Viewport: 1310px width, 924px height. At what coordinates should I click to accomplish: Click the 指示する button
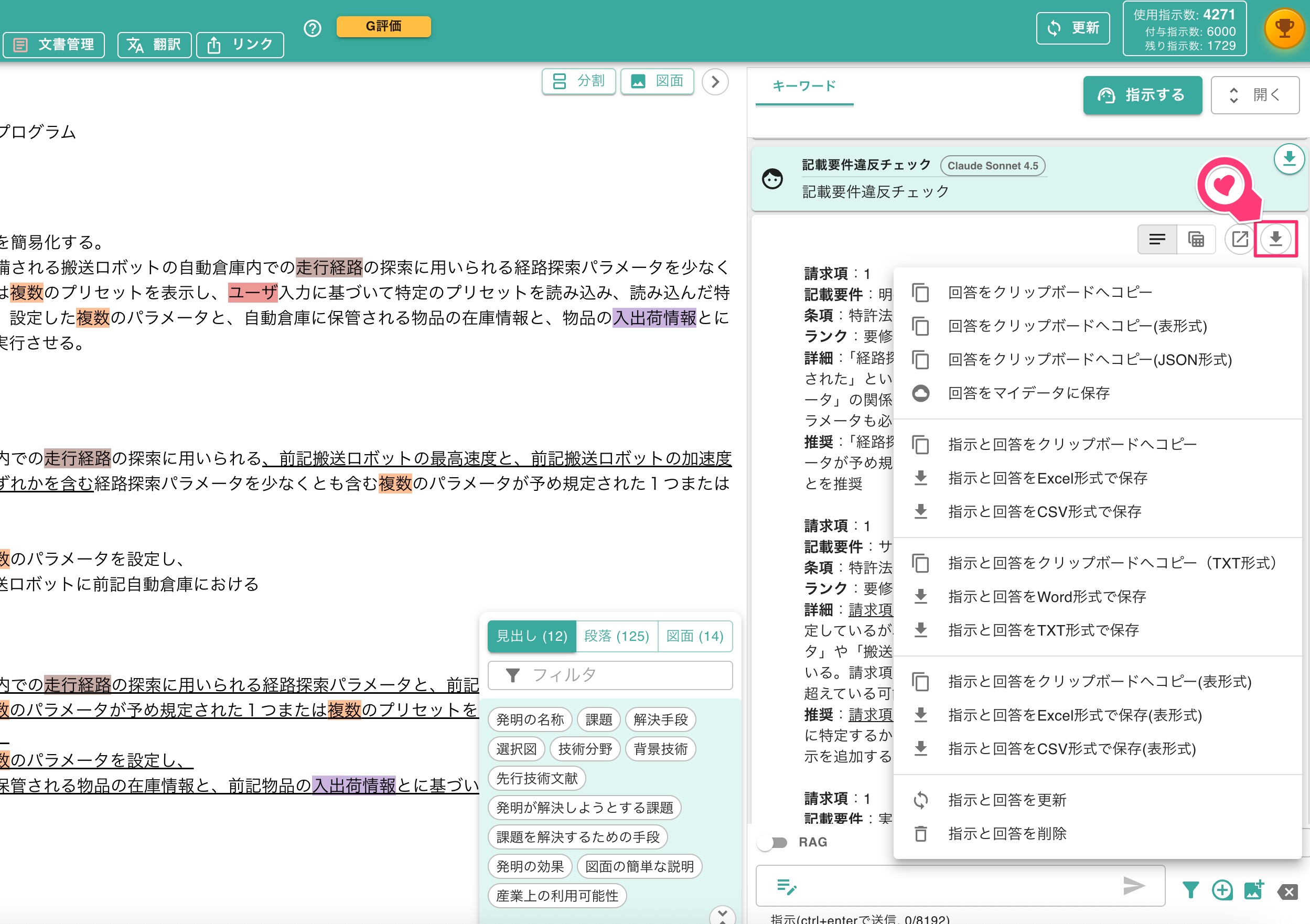(1142, 95)
